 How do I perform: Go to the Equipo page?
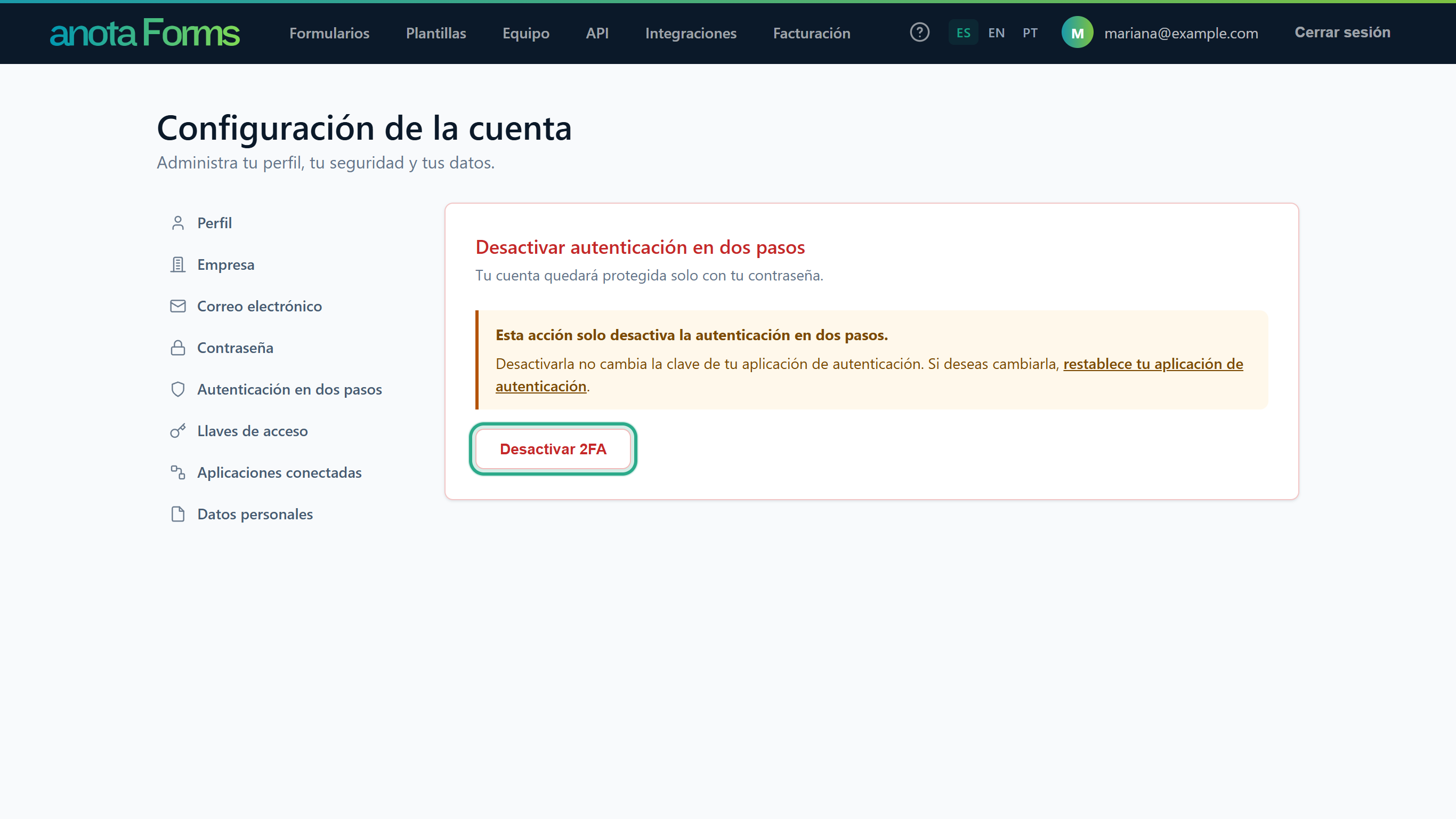525,33
